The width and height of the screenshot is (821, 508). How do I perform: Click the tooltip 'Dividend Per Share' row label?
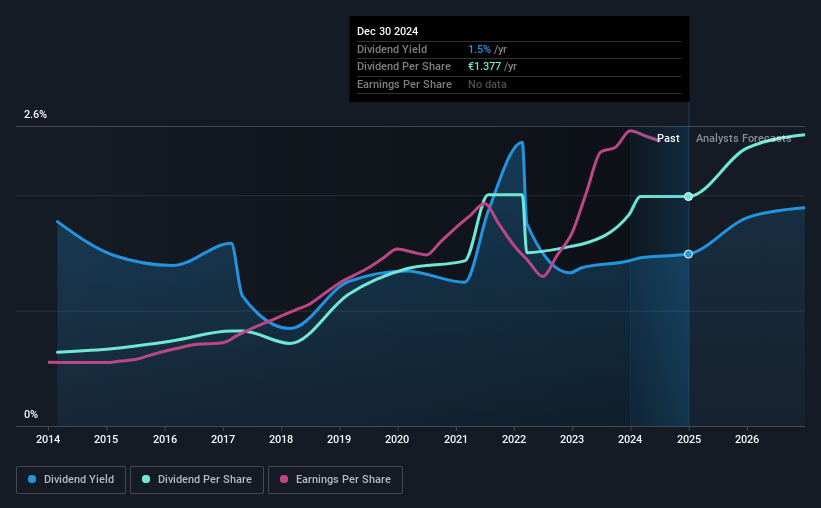click(404, 67)
